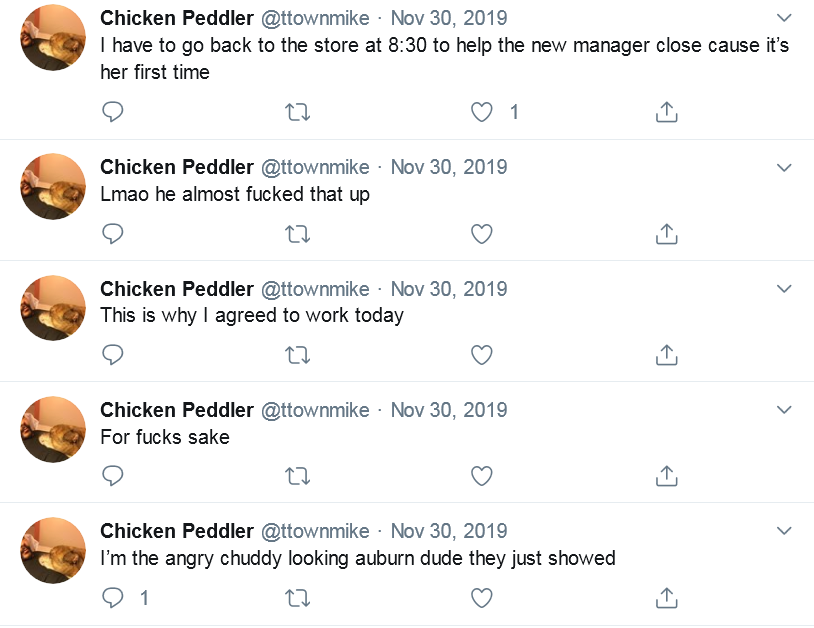Like the 'store at 8:30' tweet
This screenshot has height=628, width=814.
click(x=482, y=112)
